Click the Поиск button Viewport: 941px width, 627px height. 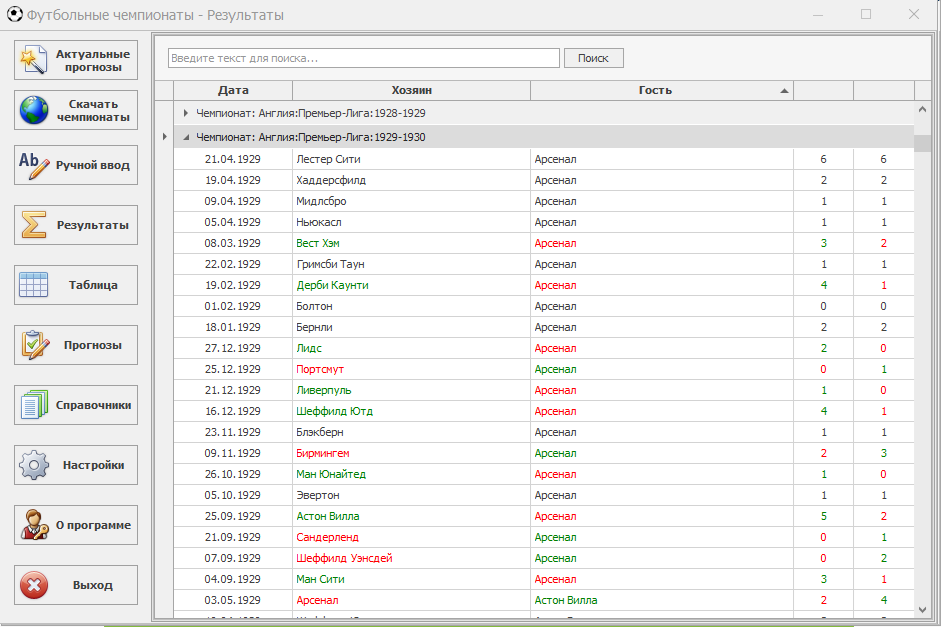[x=594, y=58]
